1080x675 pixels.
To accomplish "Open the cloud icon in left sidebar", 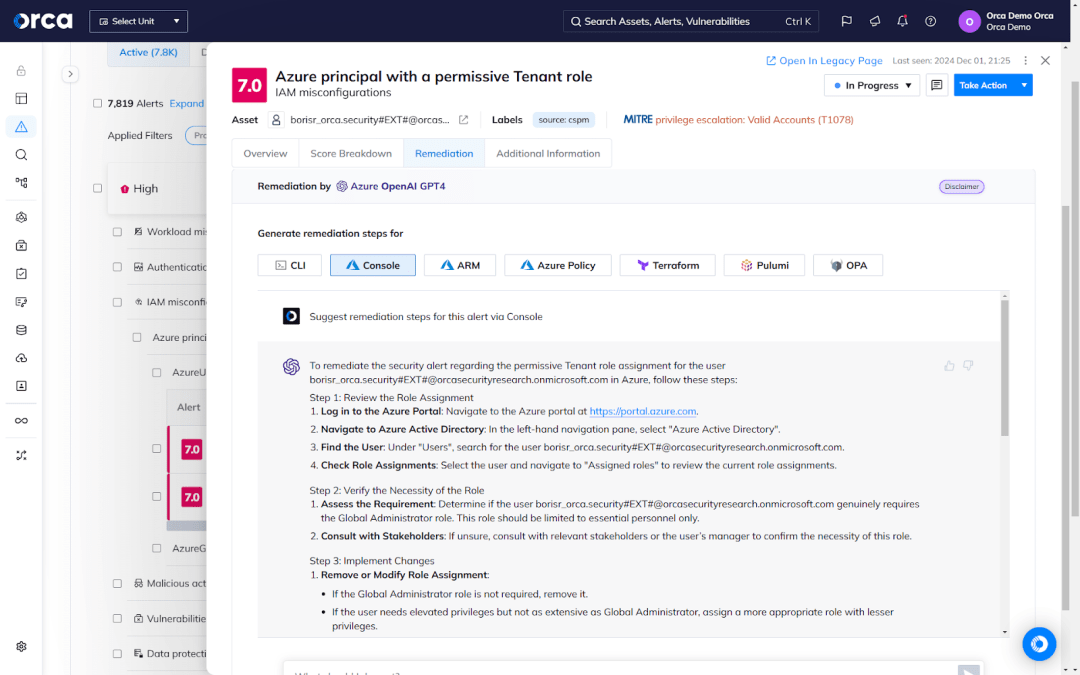I will pos(21,358).
